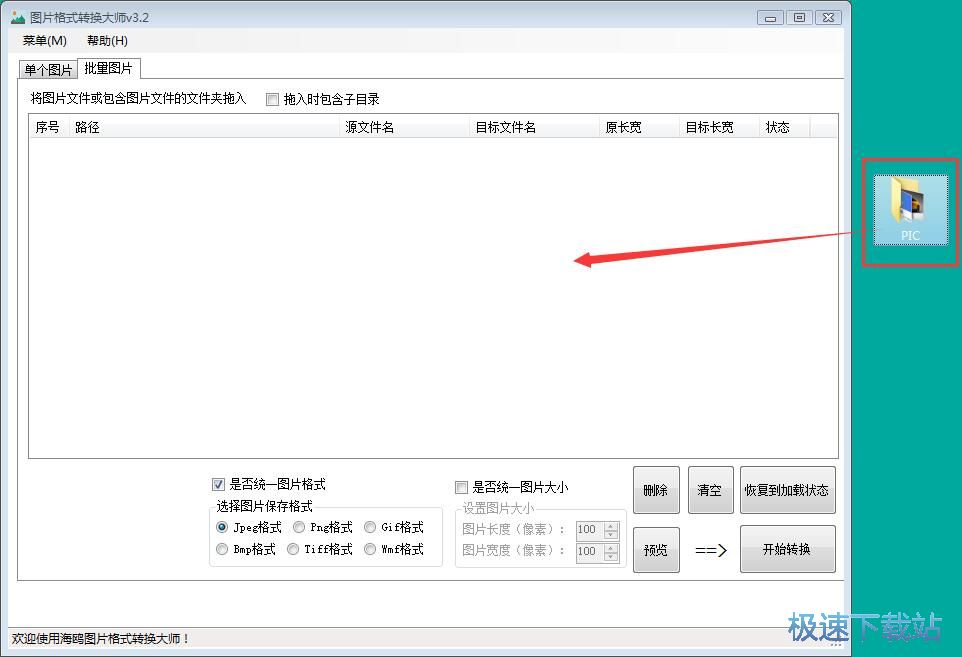
Task: Click 清空 to clear the file list
Action: tap(710, 489)
